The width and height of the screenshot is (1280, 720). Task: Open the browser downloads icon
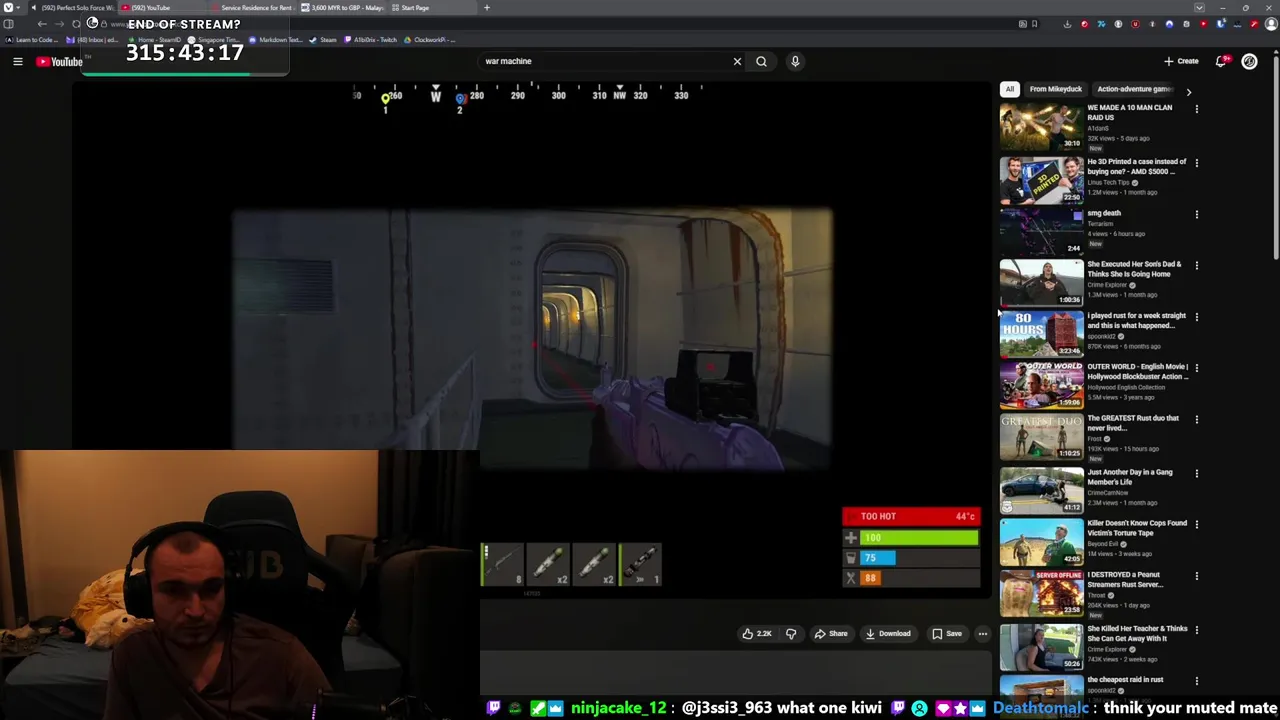tap(1067, 24)
